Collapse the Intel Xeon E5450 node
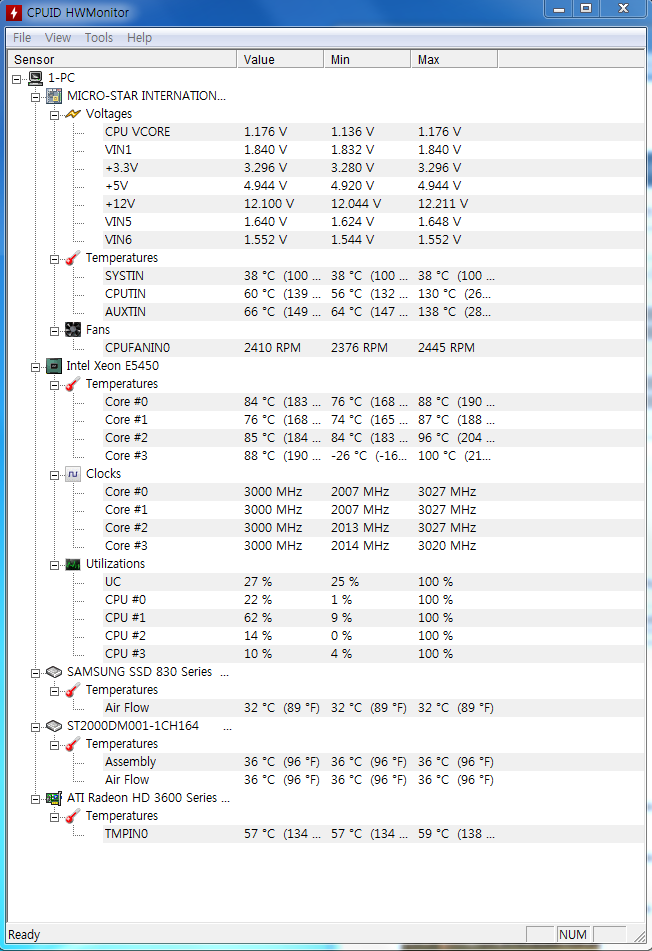The width and height of the screenshot is (652, 951). pyautogui.click(x=36, y=367)
